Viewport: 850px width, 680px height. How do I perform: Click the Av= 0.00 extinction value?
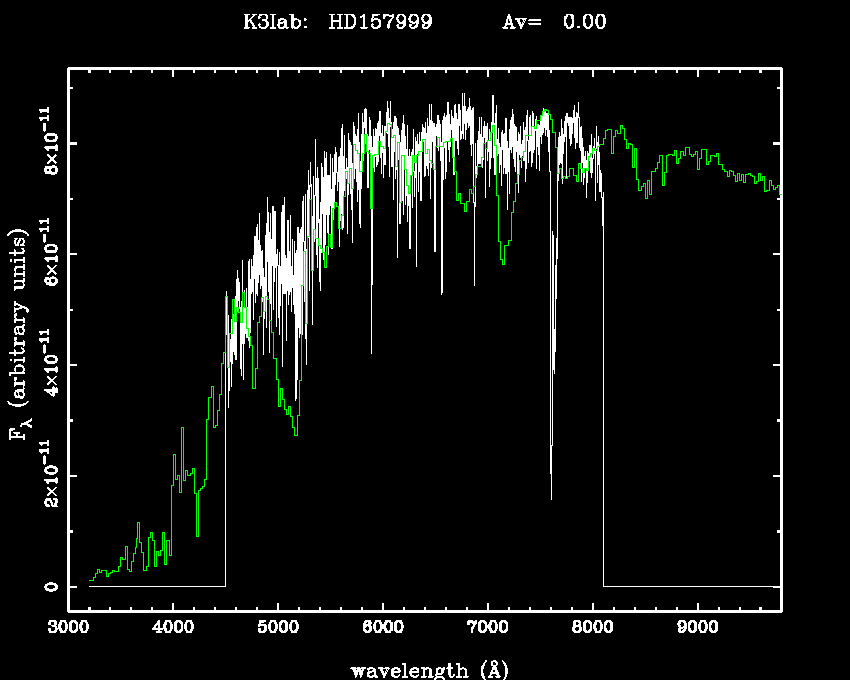tap(553, 22)
